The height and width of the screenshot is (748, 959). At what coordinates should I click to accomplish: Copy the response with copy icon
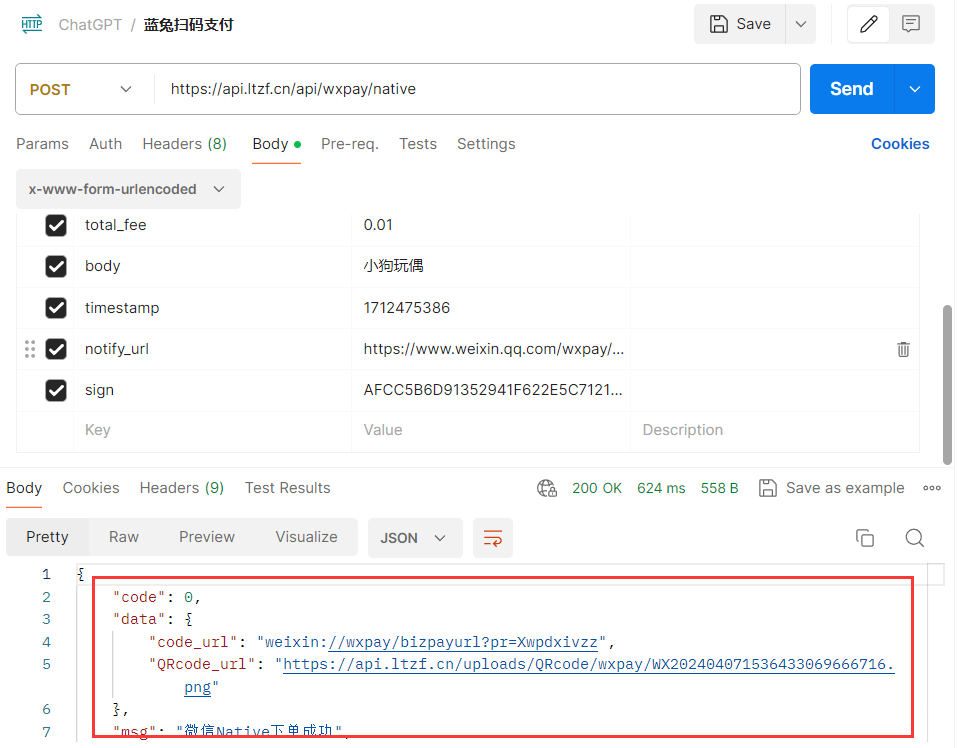865,538
